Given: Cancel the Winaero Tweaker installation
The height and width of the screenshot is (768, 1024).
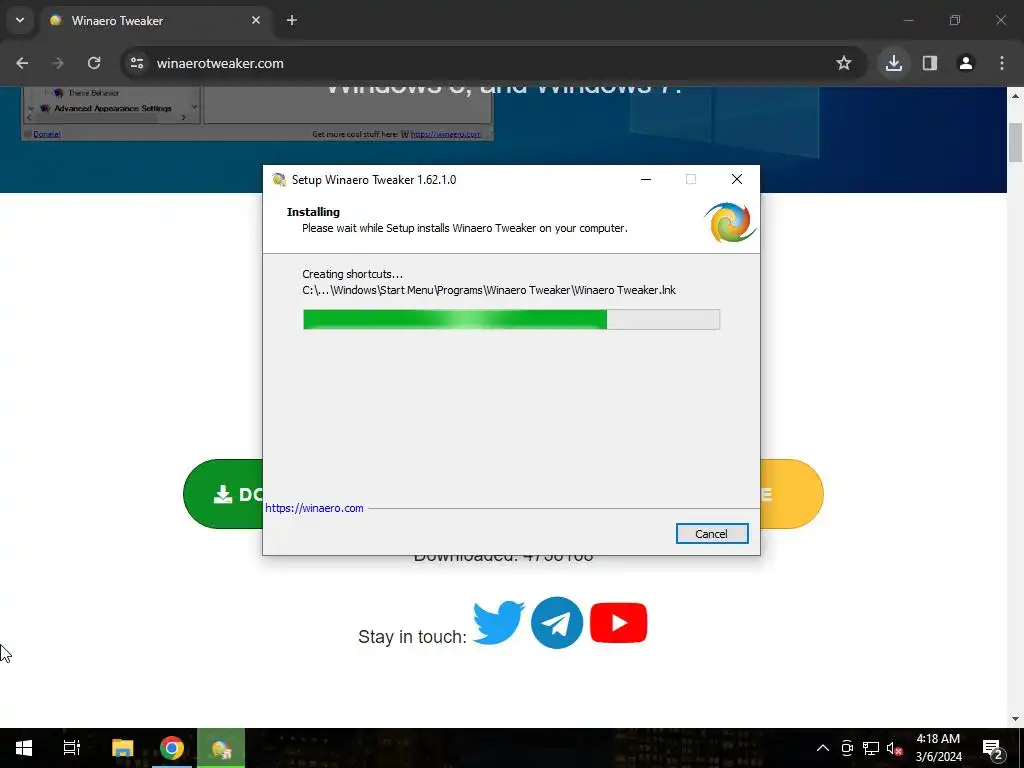Looking at the screenshot, I should pyautogui.click(x=712, y=534).
